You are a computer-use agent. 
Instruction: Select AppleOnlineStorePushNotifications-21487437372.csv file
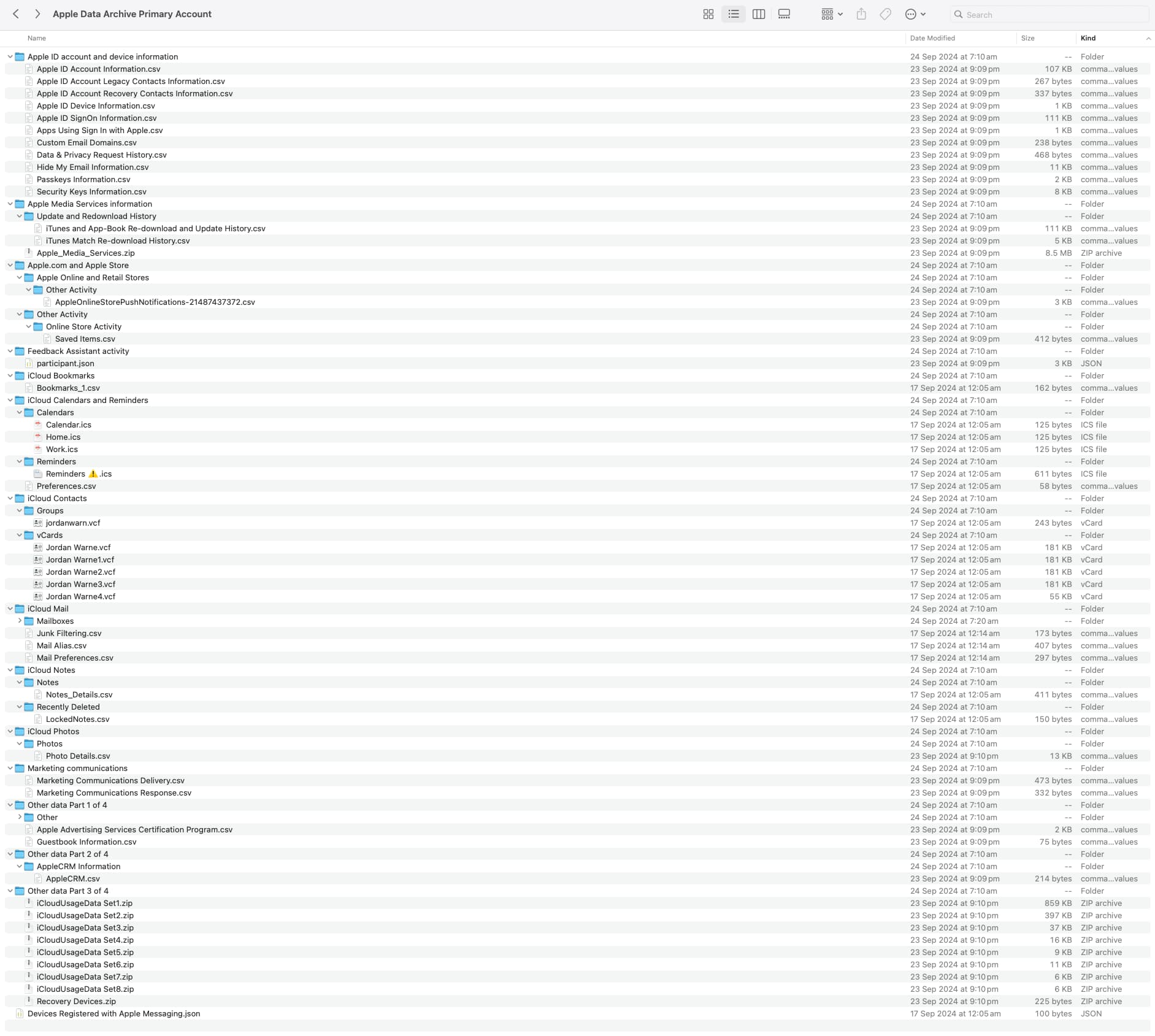coord(155,302)
